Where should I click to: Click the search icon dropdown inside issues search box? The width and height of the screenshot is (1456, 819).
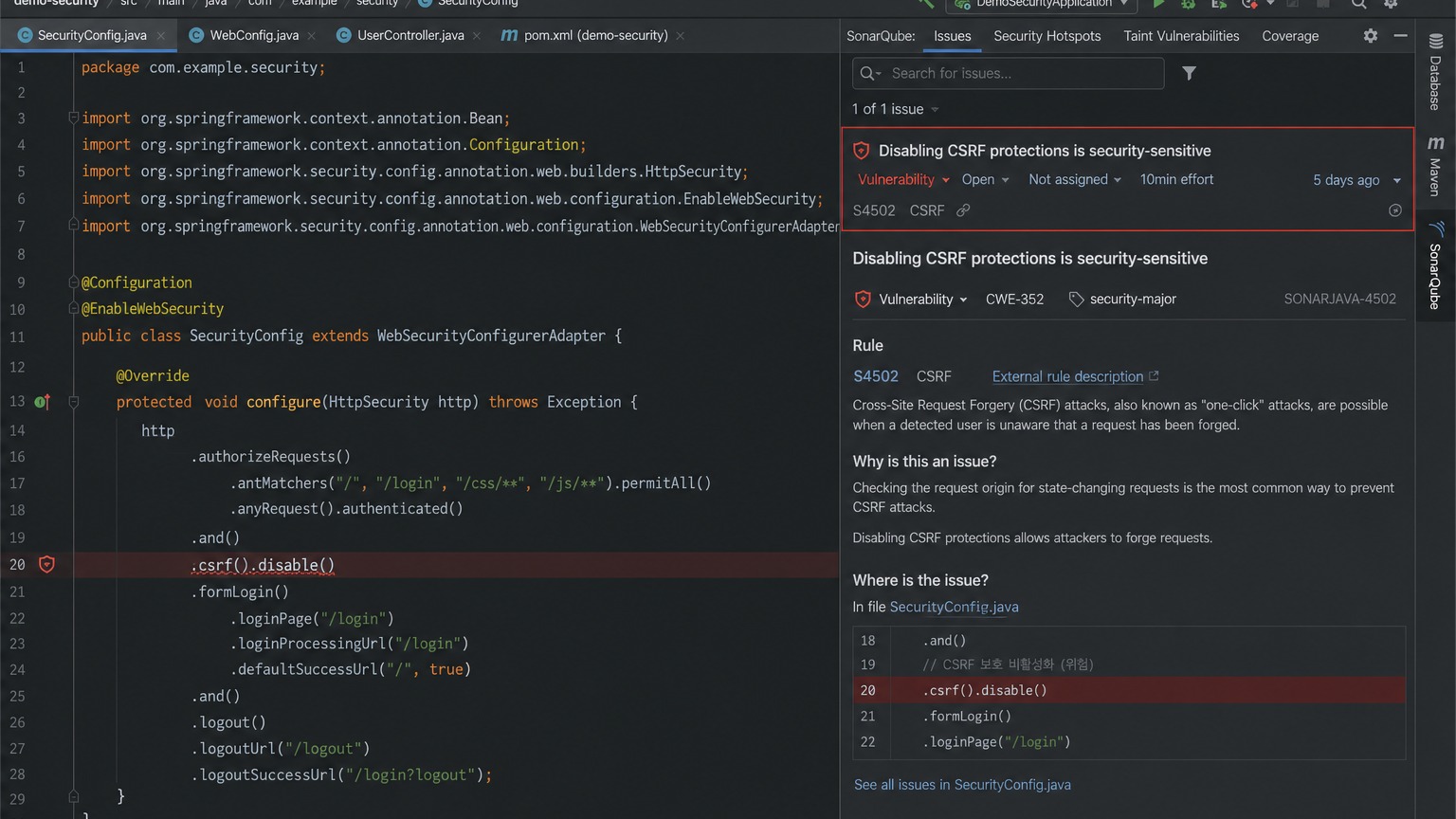pos(870,73)
